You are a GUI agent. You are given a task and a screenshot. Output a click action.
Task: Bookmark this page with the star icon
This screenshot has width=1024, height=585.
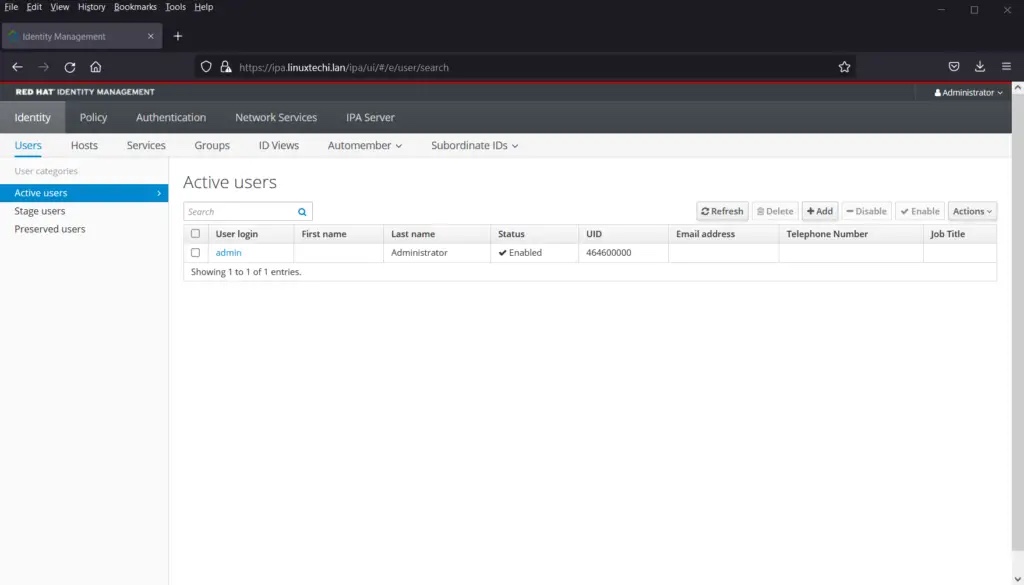[844, 67]
